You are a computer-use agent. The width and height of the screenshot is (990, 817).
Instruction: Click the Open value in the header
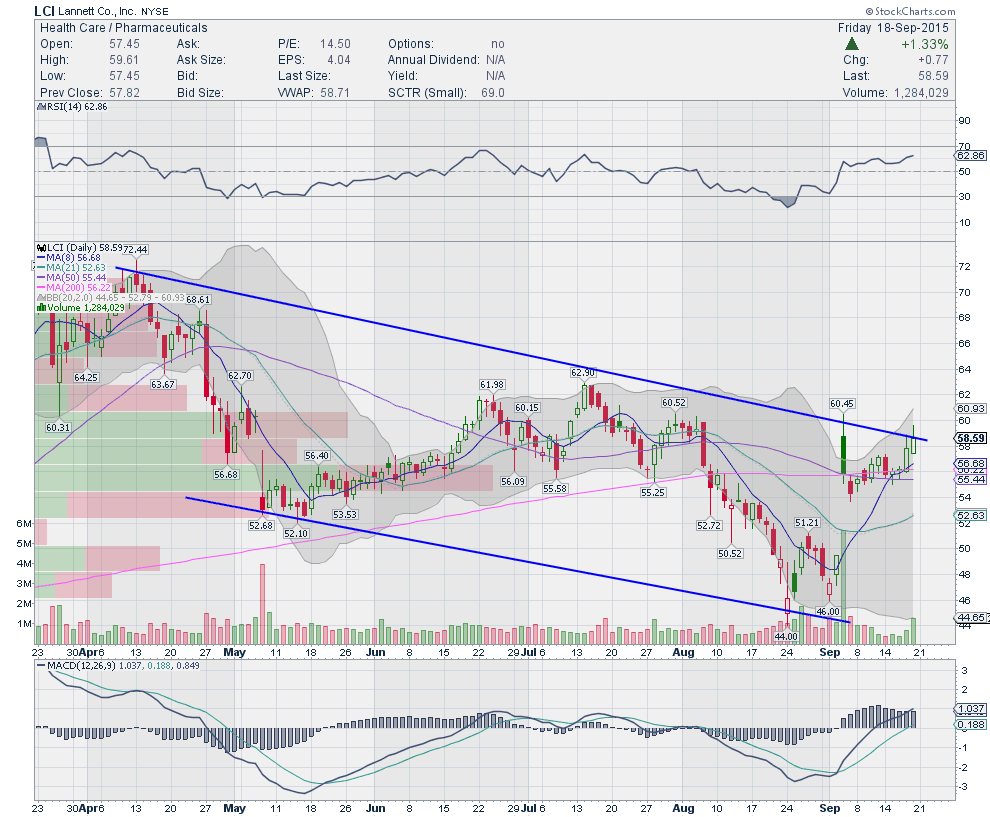[x=124, y=44]
